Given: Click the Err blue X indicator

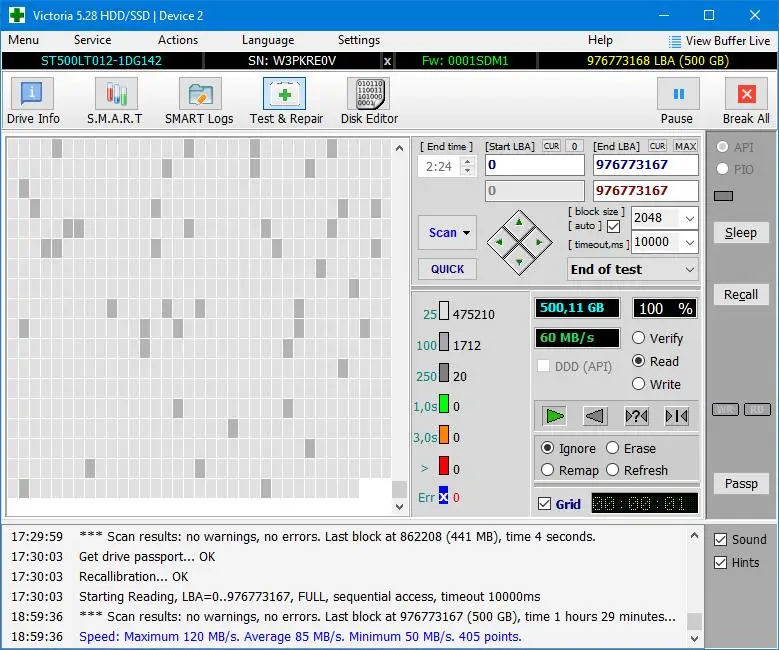Looking at the screenshot, I should pyautogui.click(x=443, y=496).
